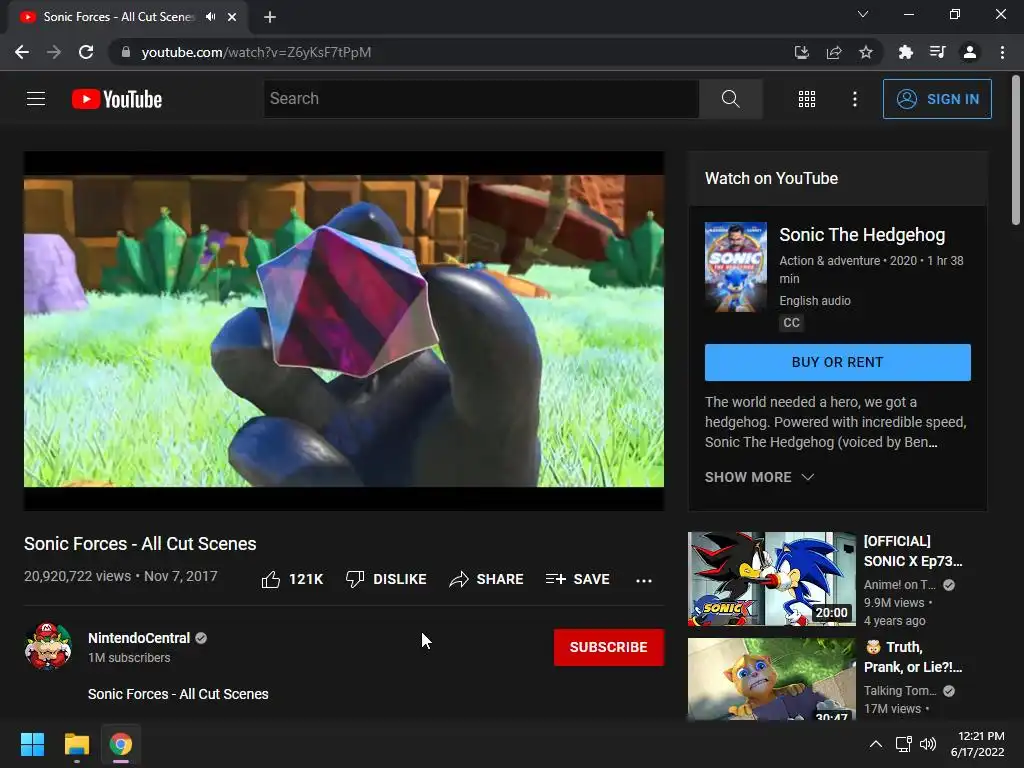This screenshot has width=1024, height=768.
Task: Focus the YouTube Search field
Action: pyautogui.click(x=481, y=99)
